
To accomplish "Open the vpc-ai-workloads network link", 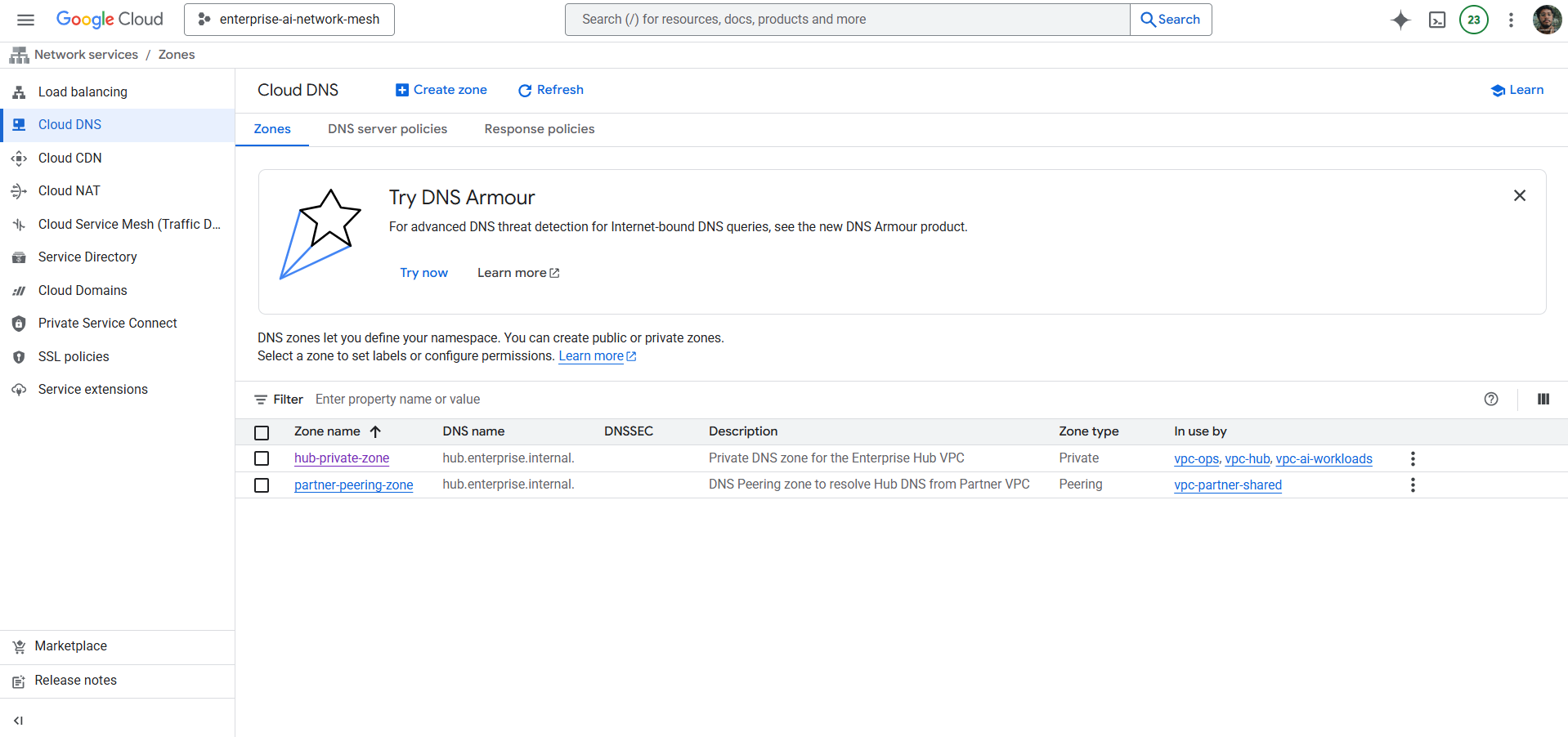I will pyautogui.click(x=1324, y=459).
